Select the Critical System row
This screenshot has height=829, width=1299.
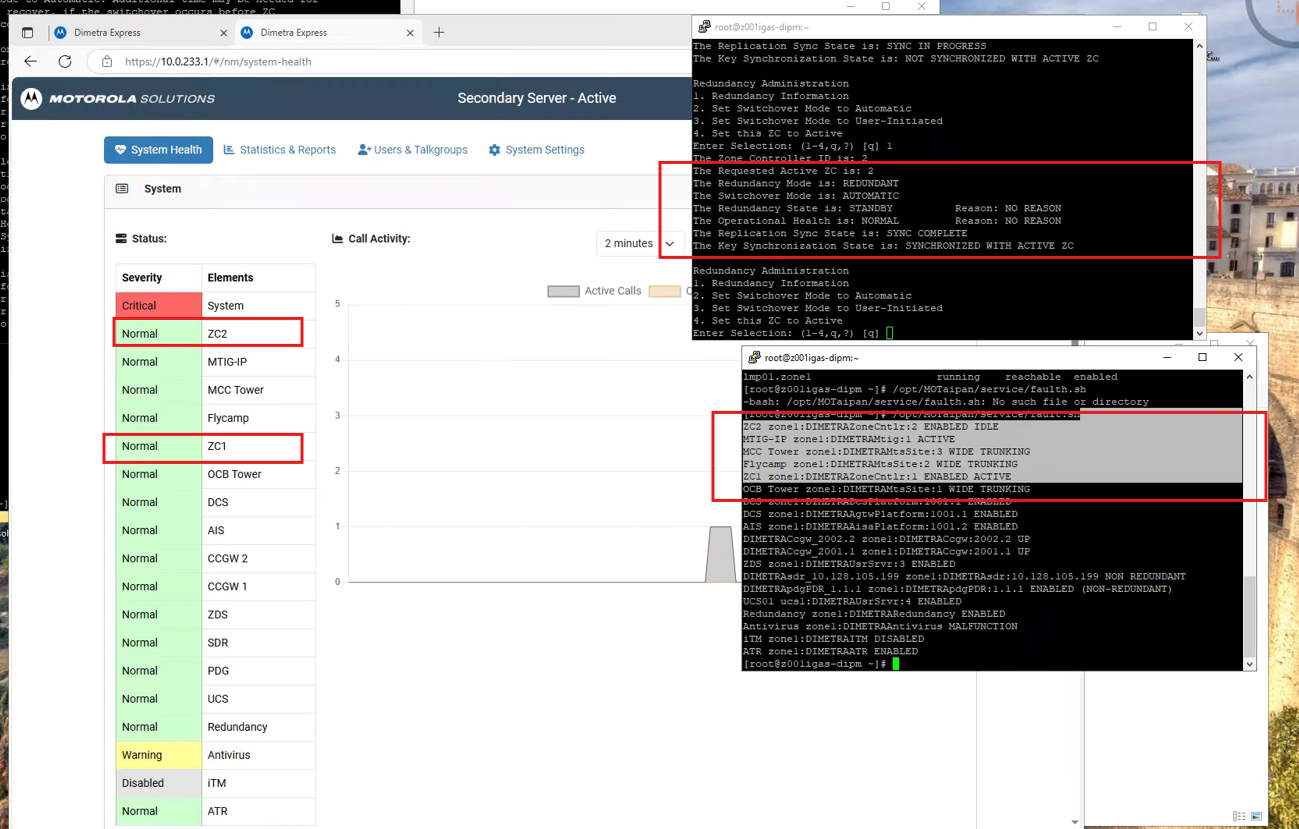click(216, 306)
